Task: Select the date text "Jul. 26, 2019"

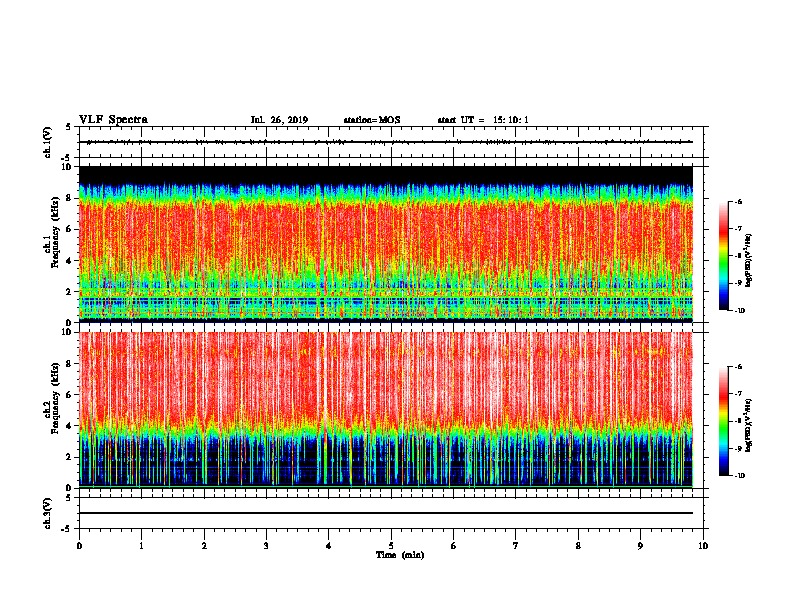Action: pos(279,120)
